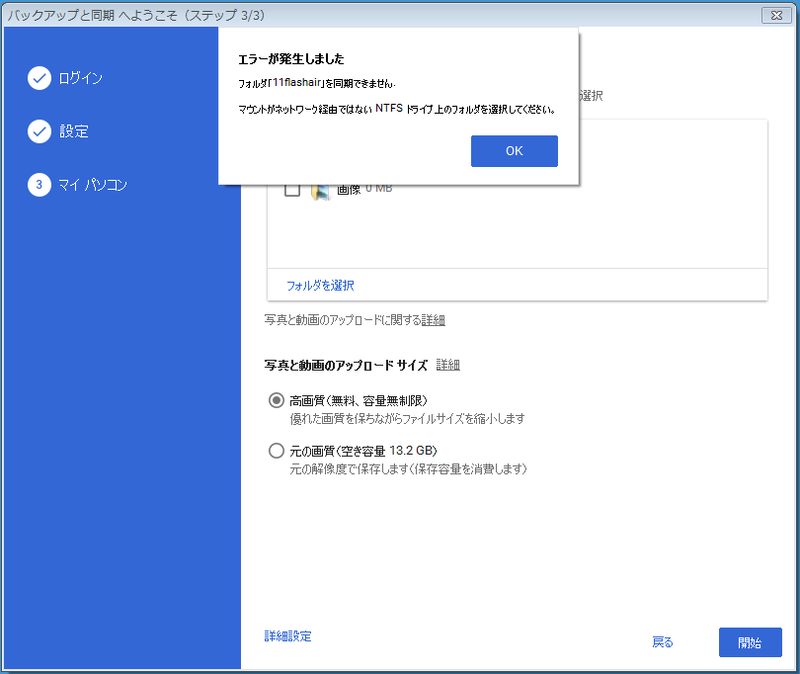Click the 戻る button
800x674 pixels.
tap(662, 642)
